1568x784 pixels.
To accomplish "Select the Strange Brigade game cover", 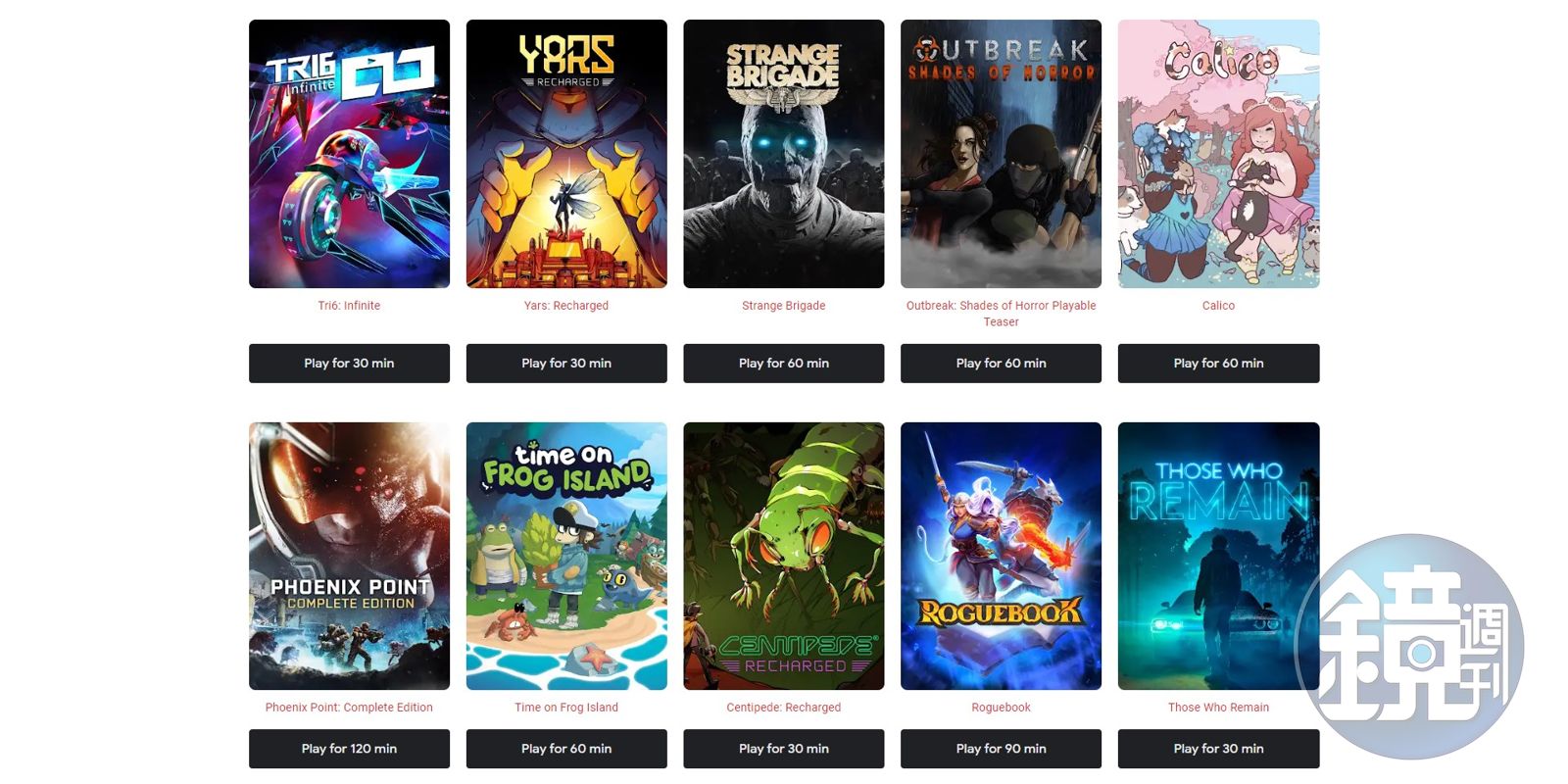I will tap(784, 154).
